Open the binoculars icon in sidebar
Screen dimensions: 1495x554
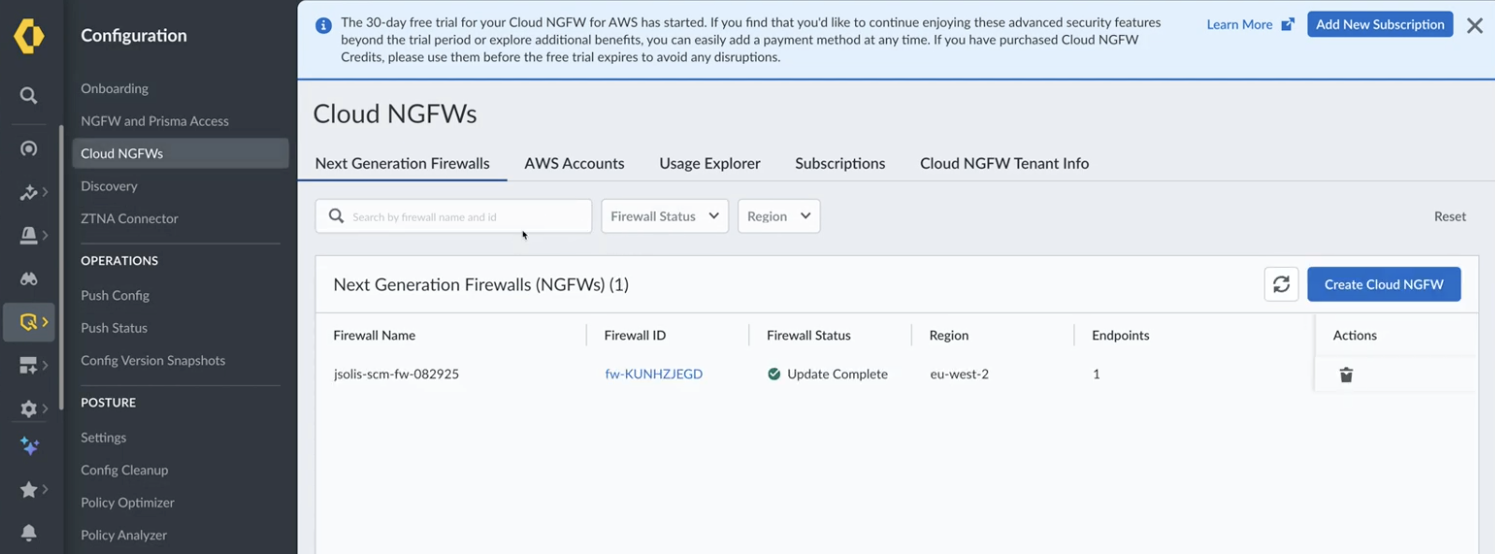point(28,279)
